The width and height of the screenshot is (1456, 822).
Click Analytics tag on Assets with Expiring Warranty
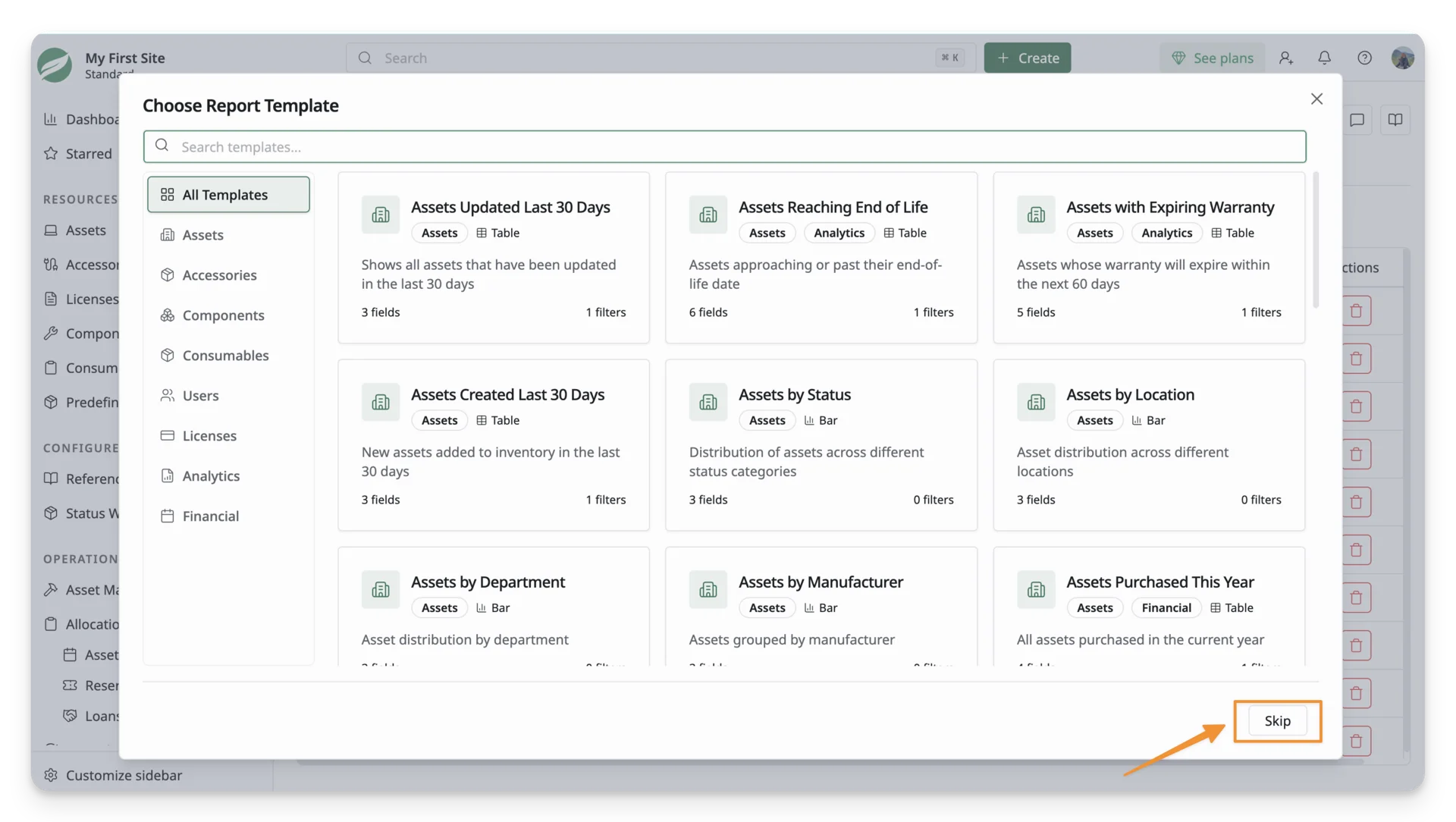point(1166,233)
